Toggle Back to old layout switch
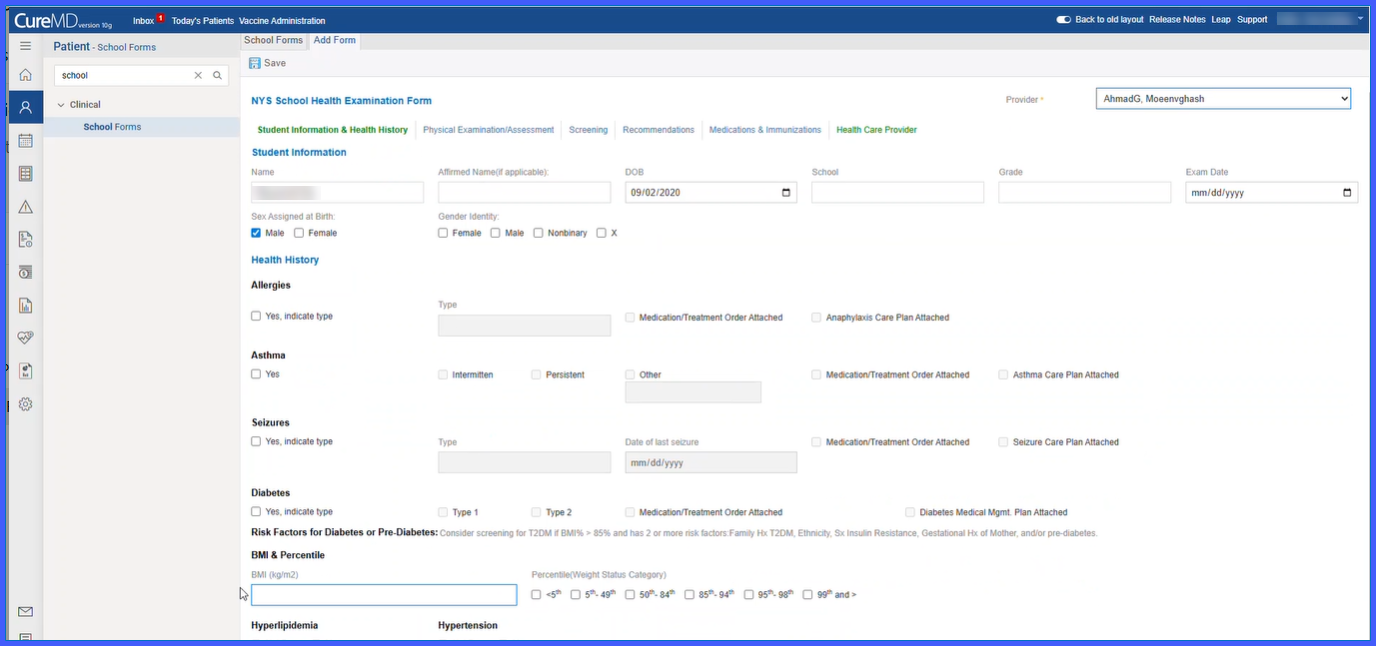 coord(1063,19)
